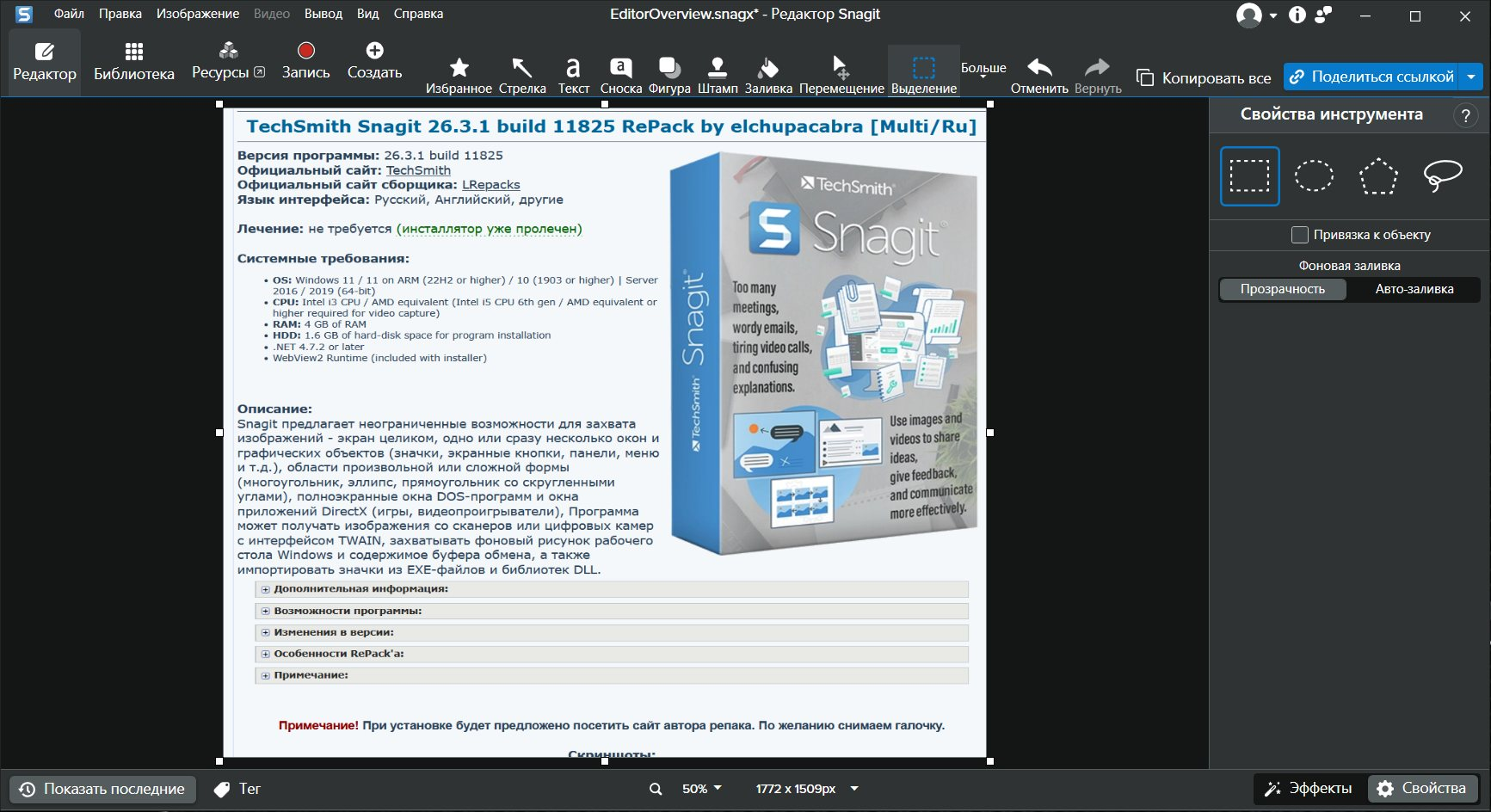Choose the Текст (Text) tool

coord(574,75)
